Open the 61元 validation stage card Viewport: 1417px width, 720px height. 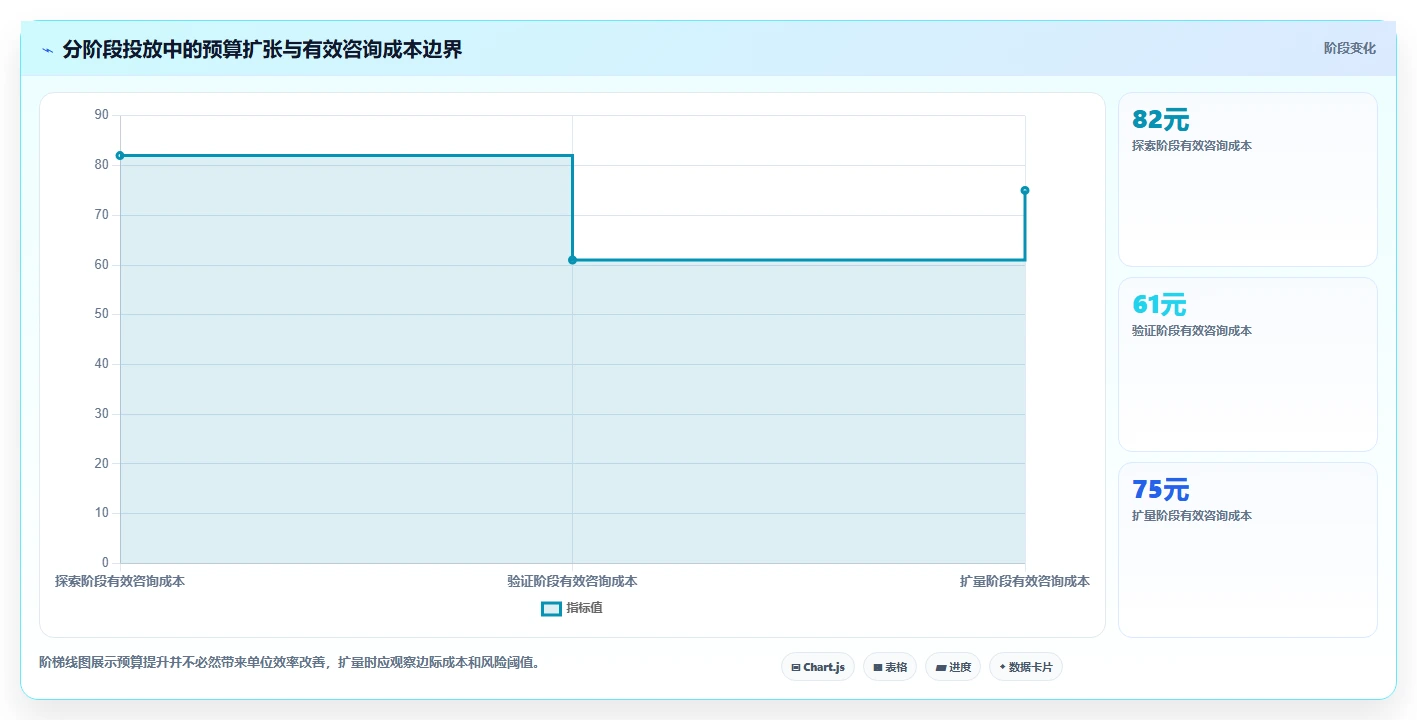click(x=1248, y=365)
